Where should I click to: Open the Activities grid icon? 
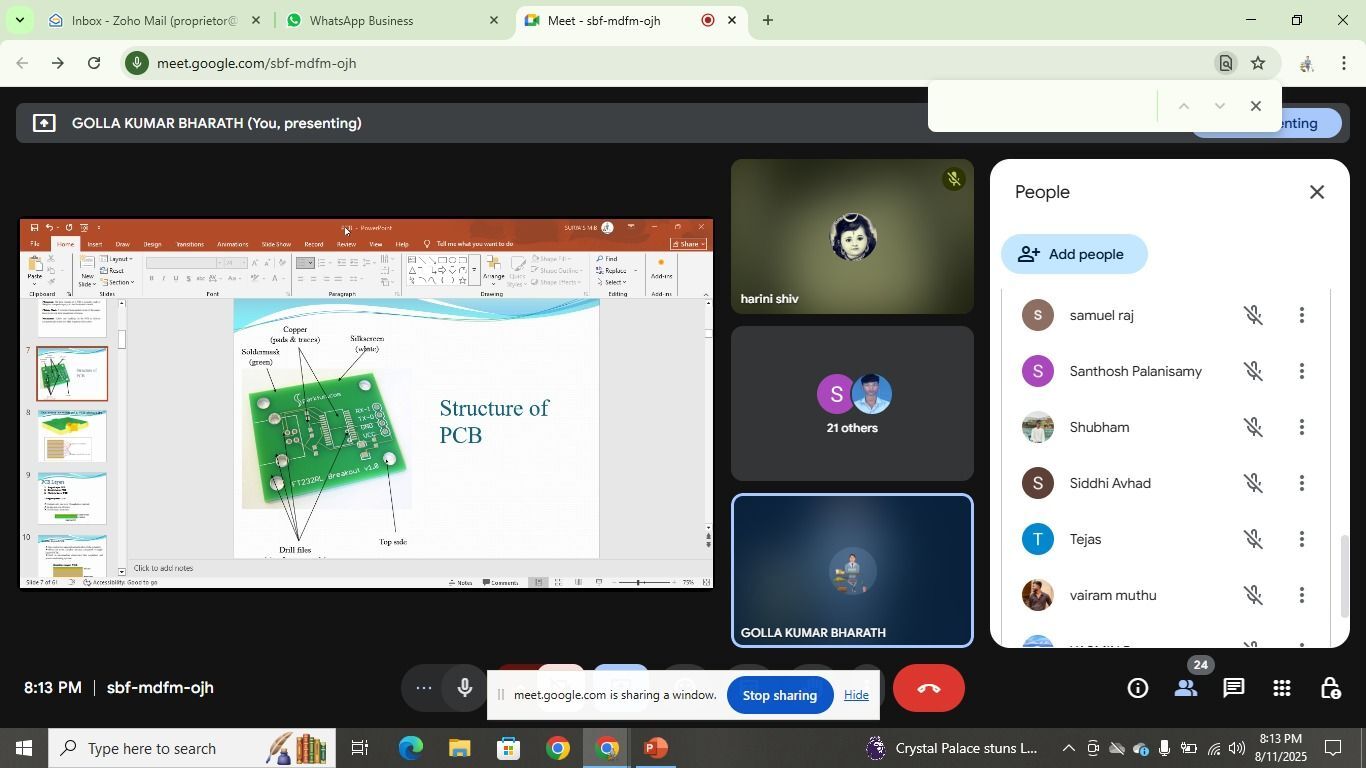[x=1282, y=688]
